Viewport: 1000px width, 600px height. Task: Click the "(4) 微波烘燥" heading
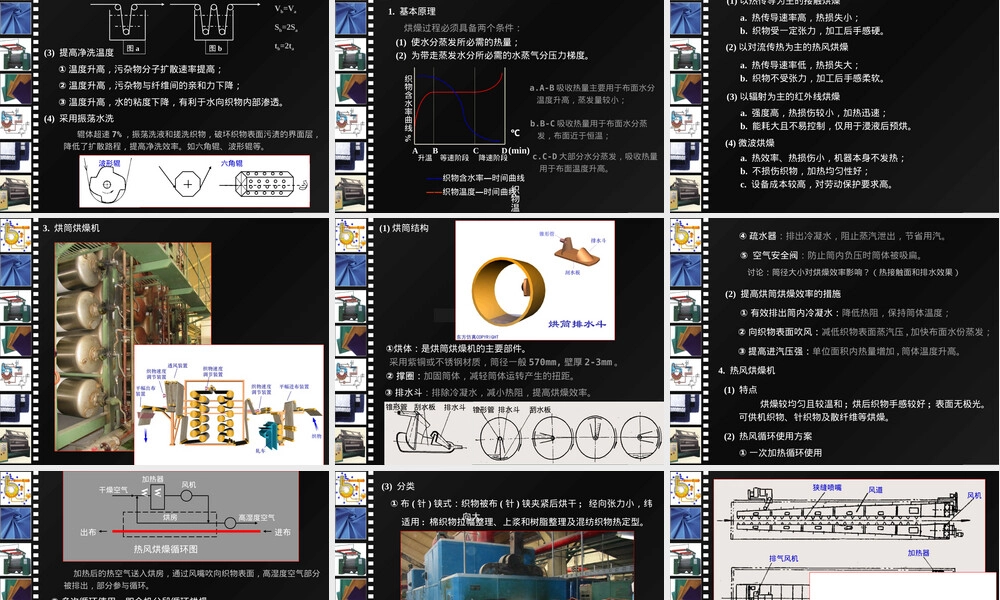tap(750, 143)
